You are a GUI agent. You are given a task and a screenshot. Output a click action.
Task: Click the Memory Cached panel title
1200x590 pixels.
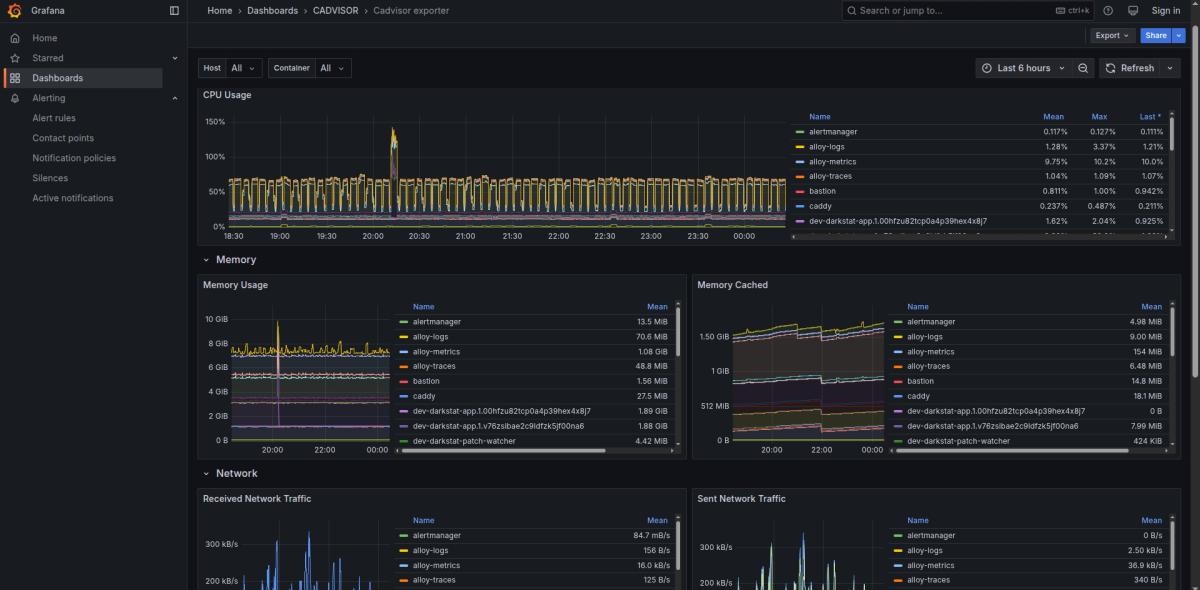[x=732, y=285]
